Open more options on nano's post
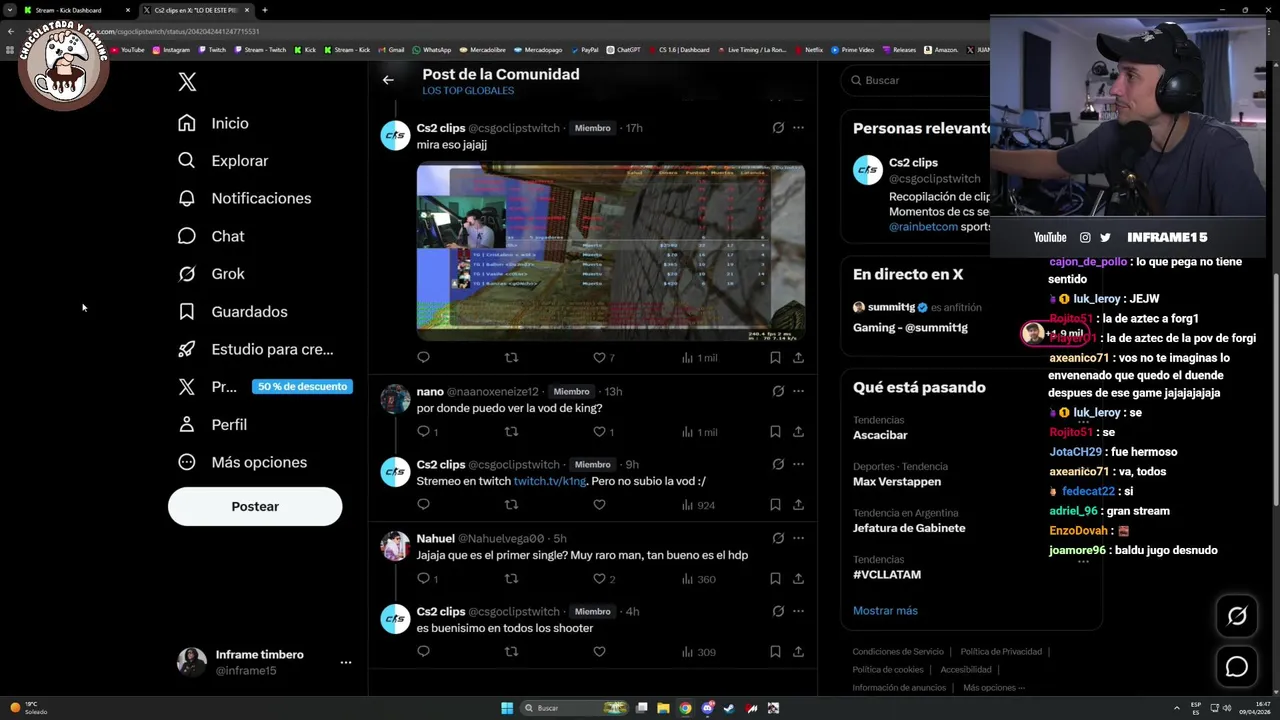 [x=798, y=391]
